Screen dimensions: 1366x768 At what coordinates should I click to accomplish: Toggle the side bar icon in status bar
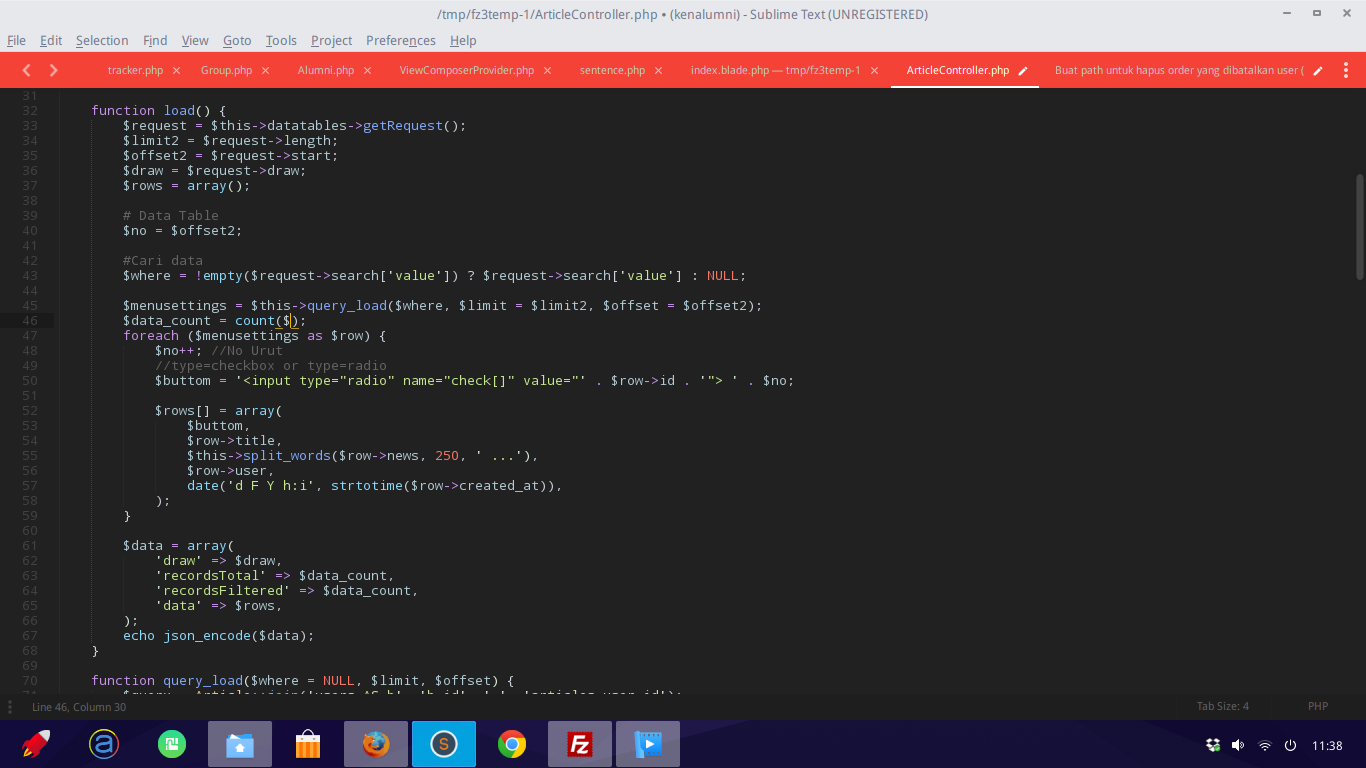(13, 707)
